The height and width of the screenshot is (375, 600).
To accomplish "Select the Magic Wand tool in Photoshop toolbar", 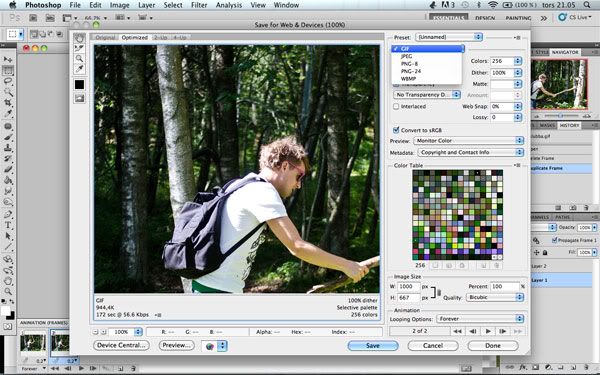I will (x=8, y=92).
